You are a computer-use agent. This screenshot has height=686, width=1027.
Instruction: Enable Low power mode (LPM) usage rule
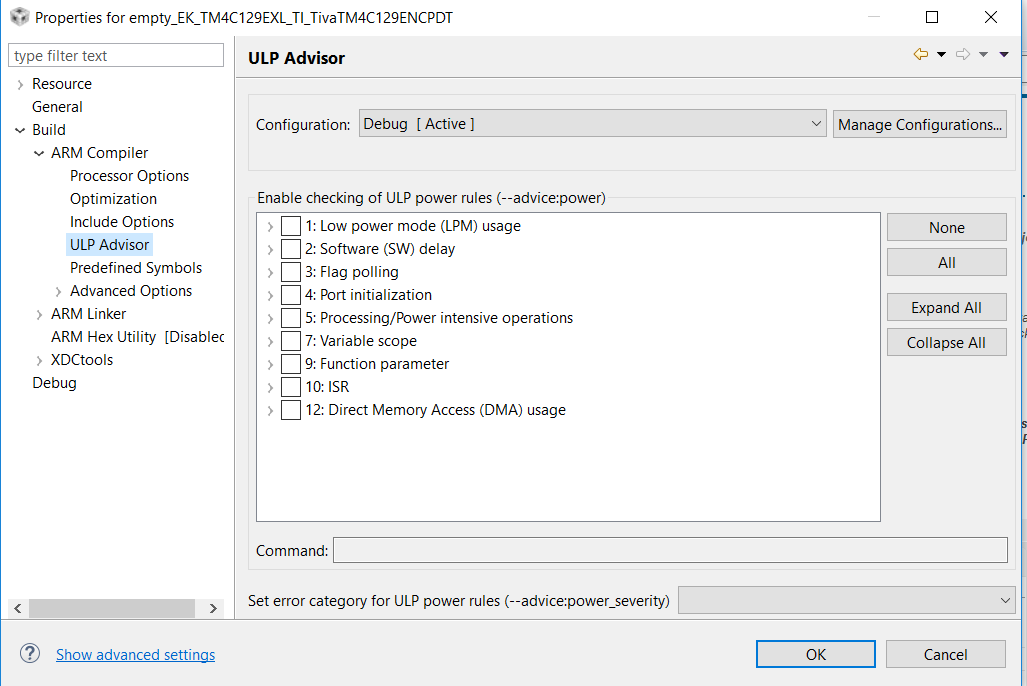291,226
